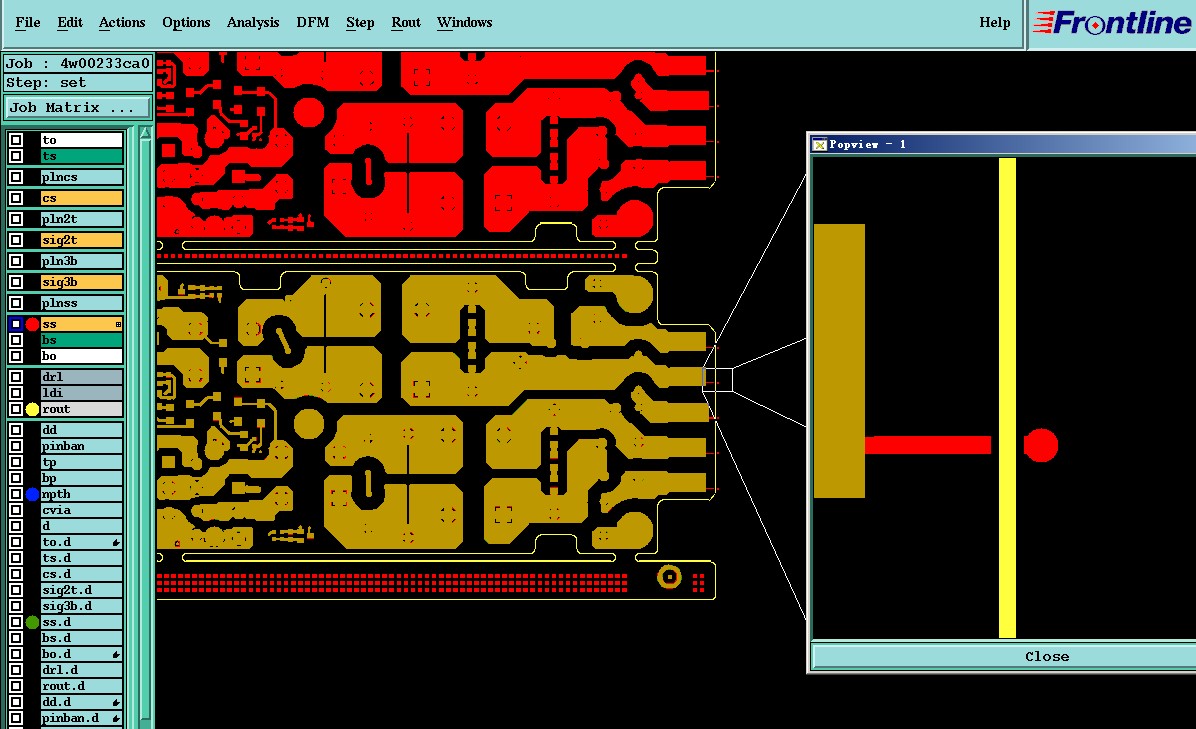Open the Actions menu
The width and height of the screenshot is (1196, 729).
(x=122, y=23)
